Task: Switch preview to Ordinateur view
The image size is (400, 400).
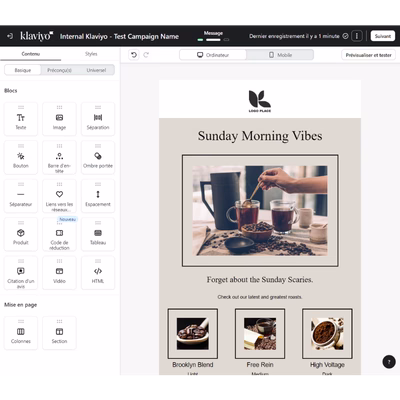Action: pos(213,55)
